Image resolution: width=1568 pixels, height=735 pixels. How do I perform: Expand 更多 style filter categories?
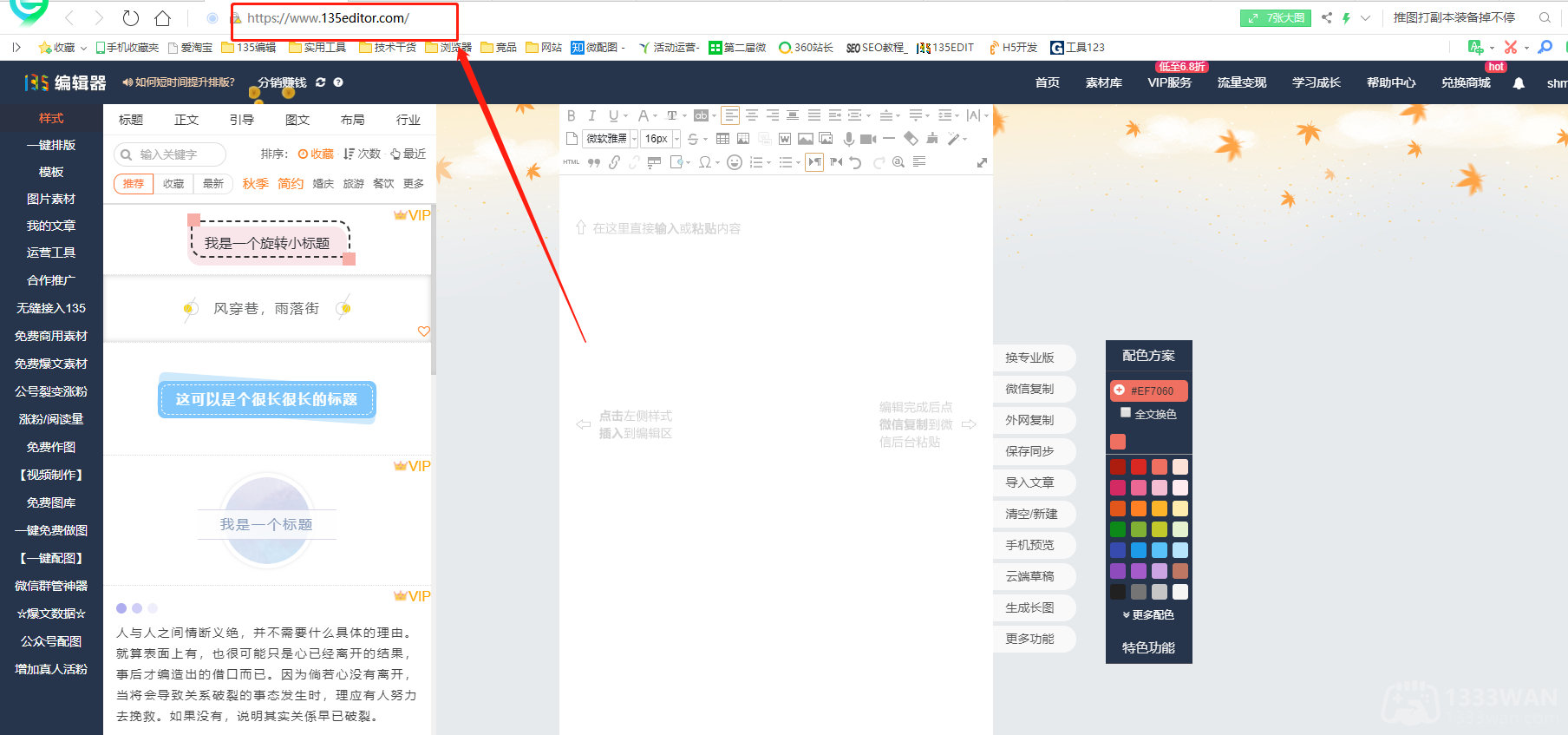click(414, 184)
